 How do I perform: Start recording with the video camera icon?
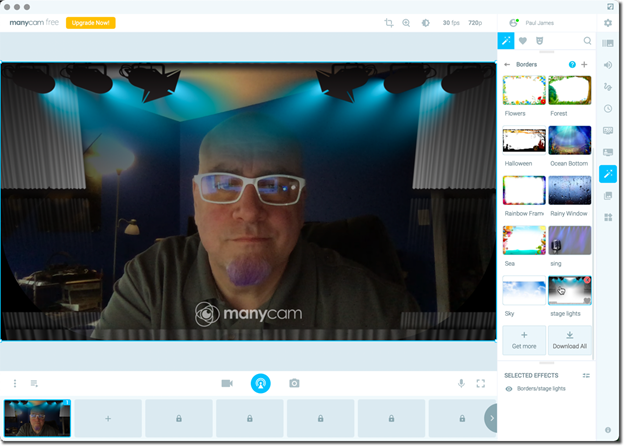point(227,383)
